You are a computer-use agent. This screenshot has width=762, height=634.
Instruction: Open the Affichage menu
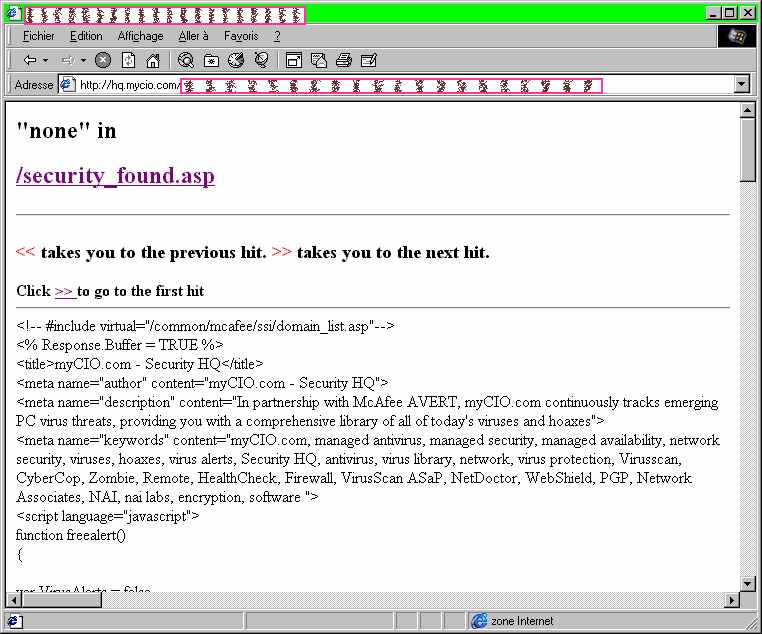click(x=140, y=36)
